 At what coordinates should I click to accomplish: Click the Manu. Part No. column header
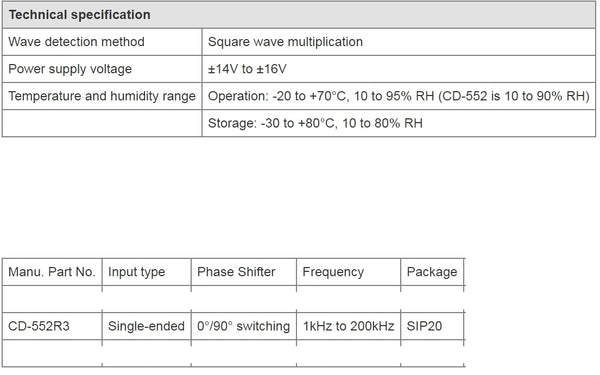click(x=52, y=272)
